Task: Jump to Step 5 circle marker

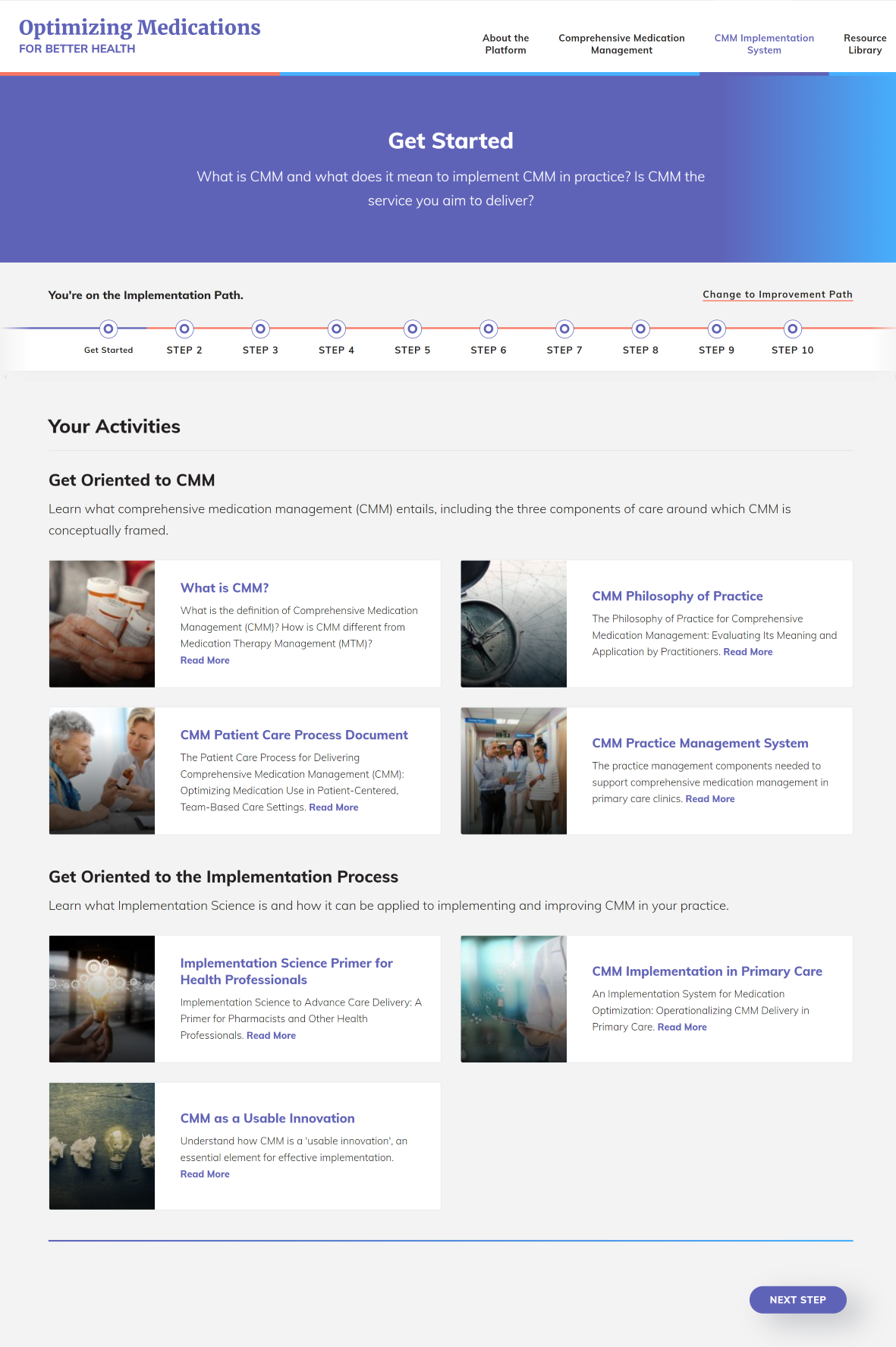Action: tap(412, 329)
